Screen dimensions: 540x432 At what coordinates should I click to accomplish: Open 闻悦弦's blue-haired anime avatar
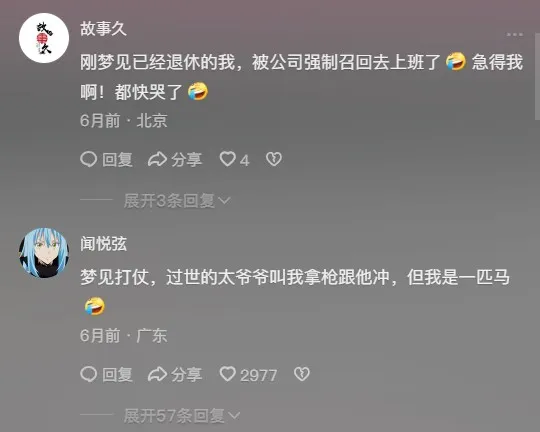44,253
